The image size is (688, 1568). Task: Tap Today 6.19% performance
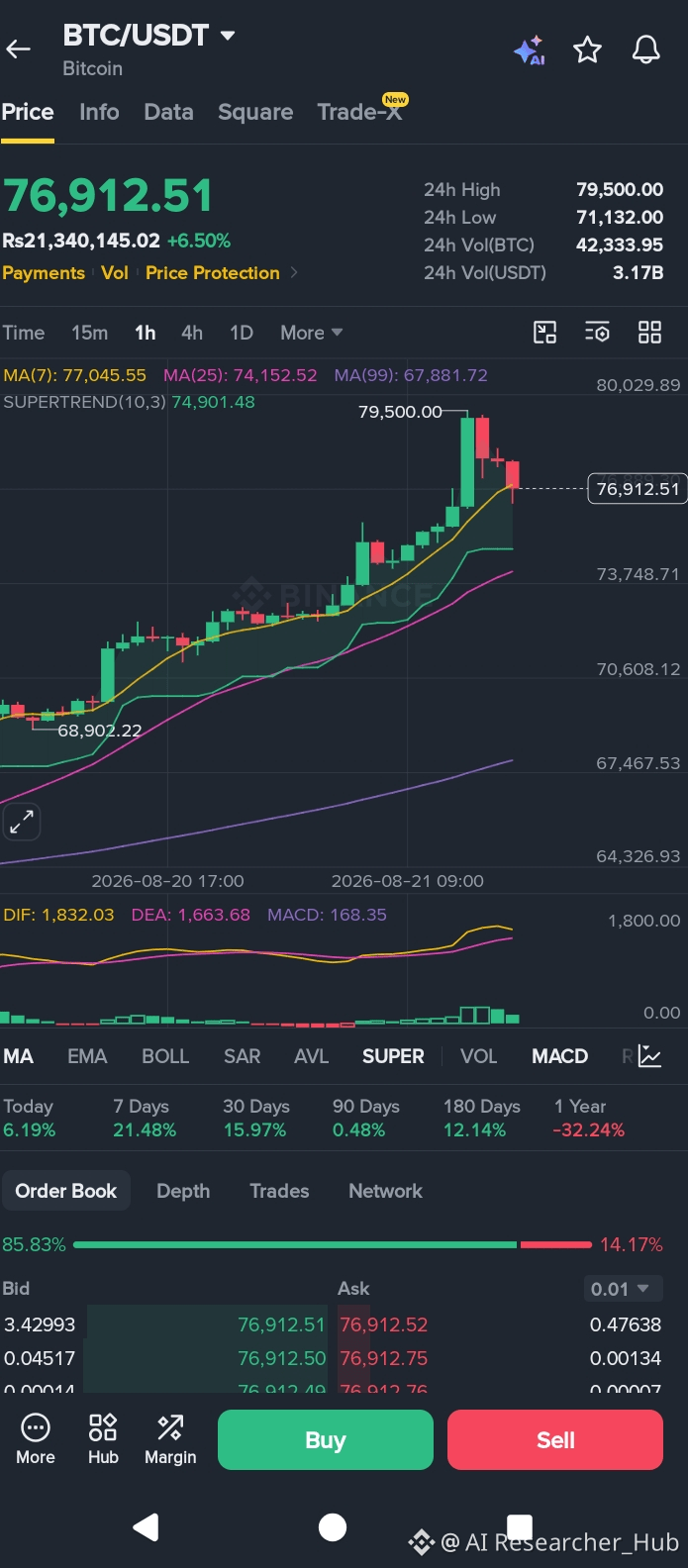tap(30, 1119)
